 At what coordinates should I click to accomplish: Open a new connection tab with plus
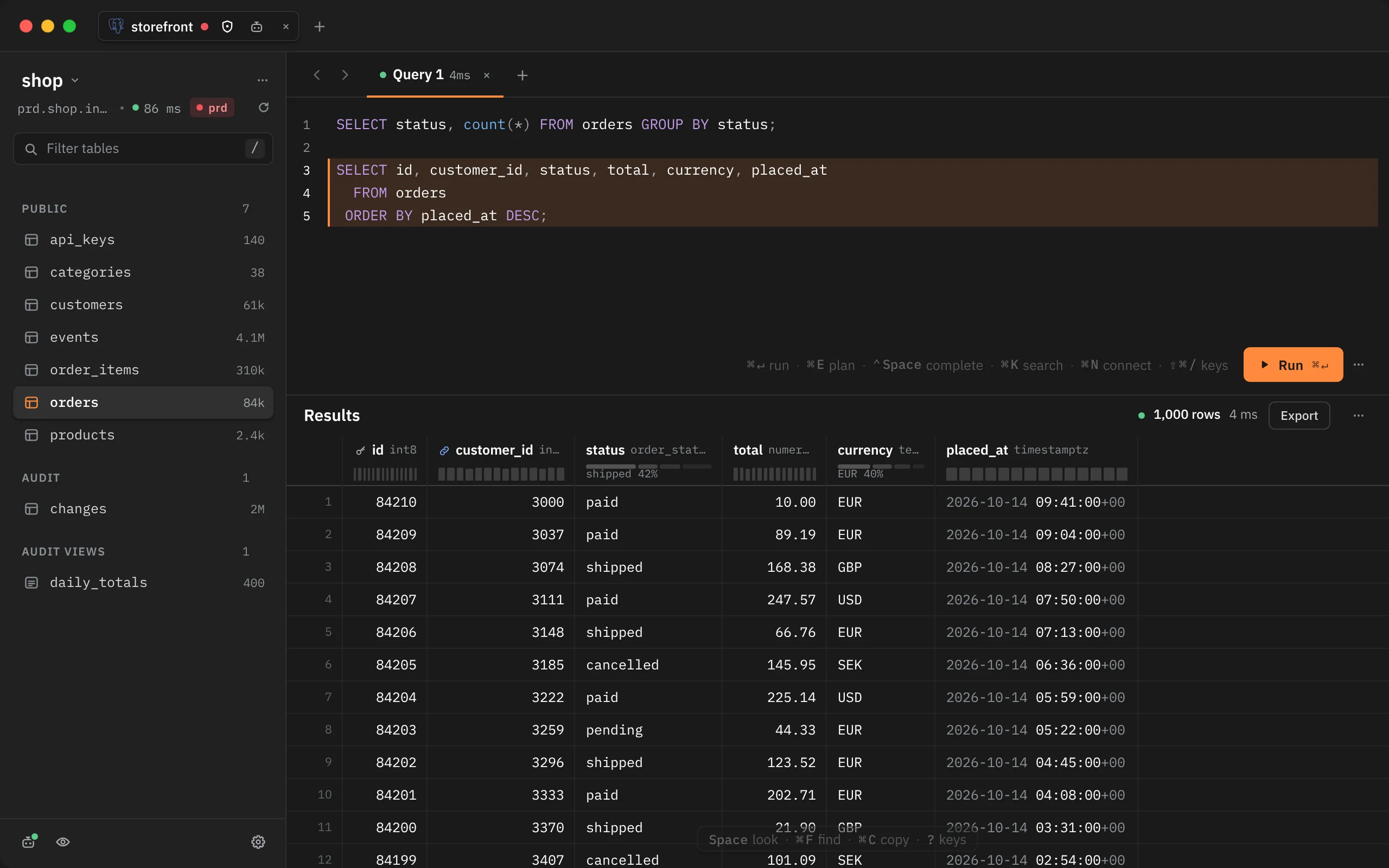coord(320,27)
